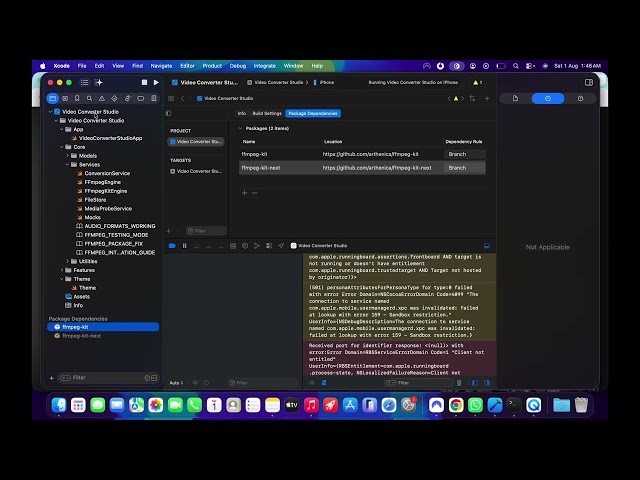Open the sparkle coding assistant button
640x480 pixels.
[x=99, y=82]
